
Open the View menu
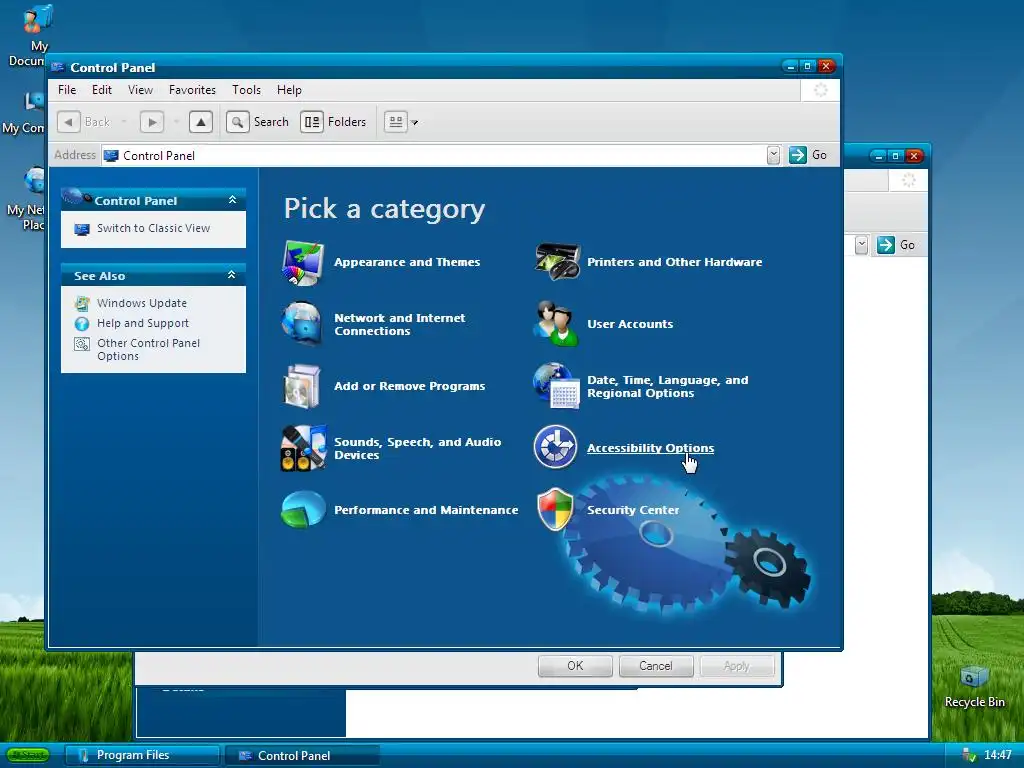[140, 89]
